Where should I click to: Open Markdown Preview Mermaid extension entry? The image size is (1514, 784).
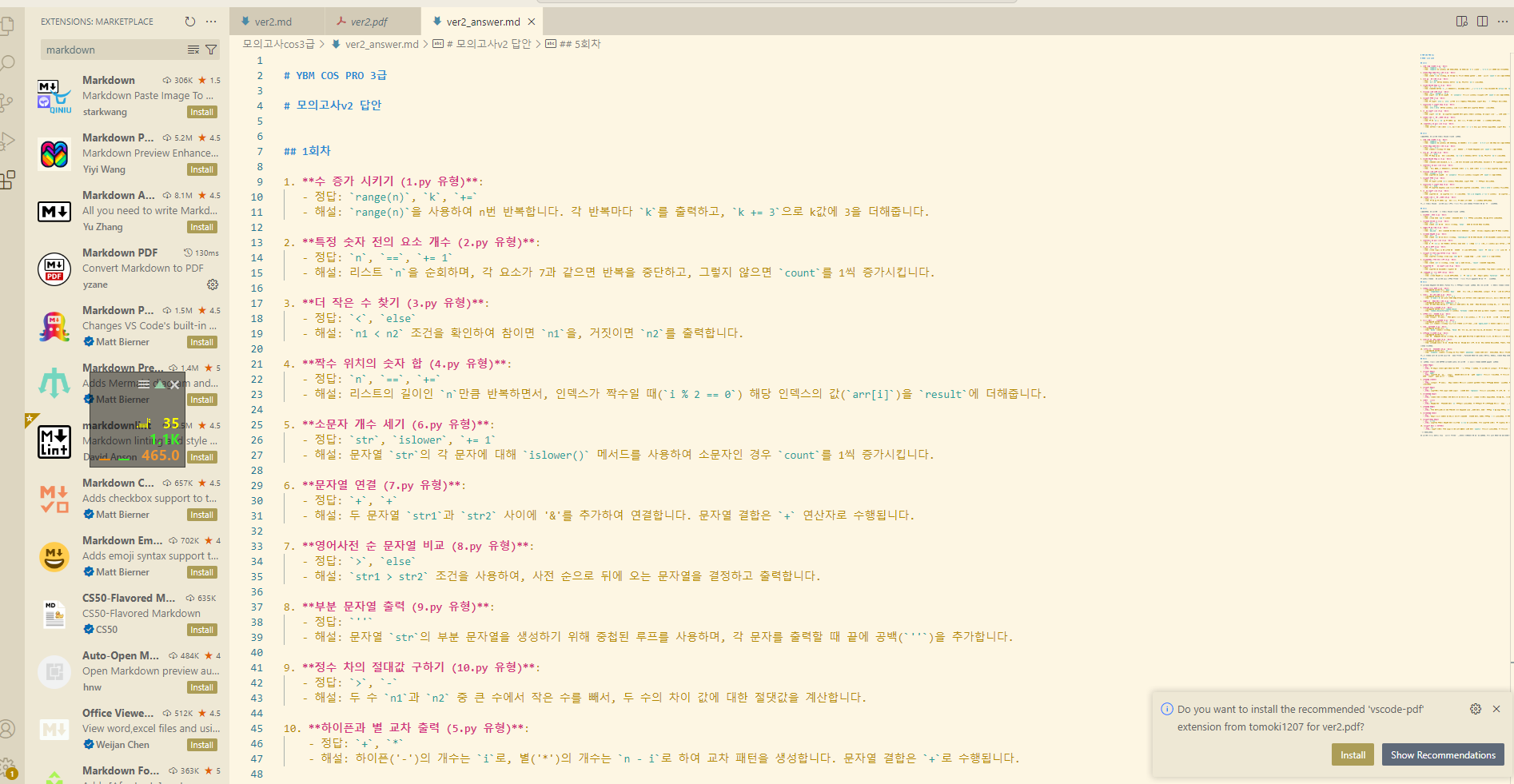pos(128,384)
